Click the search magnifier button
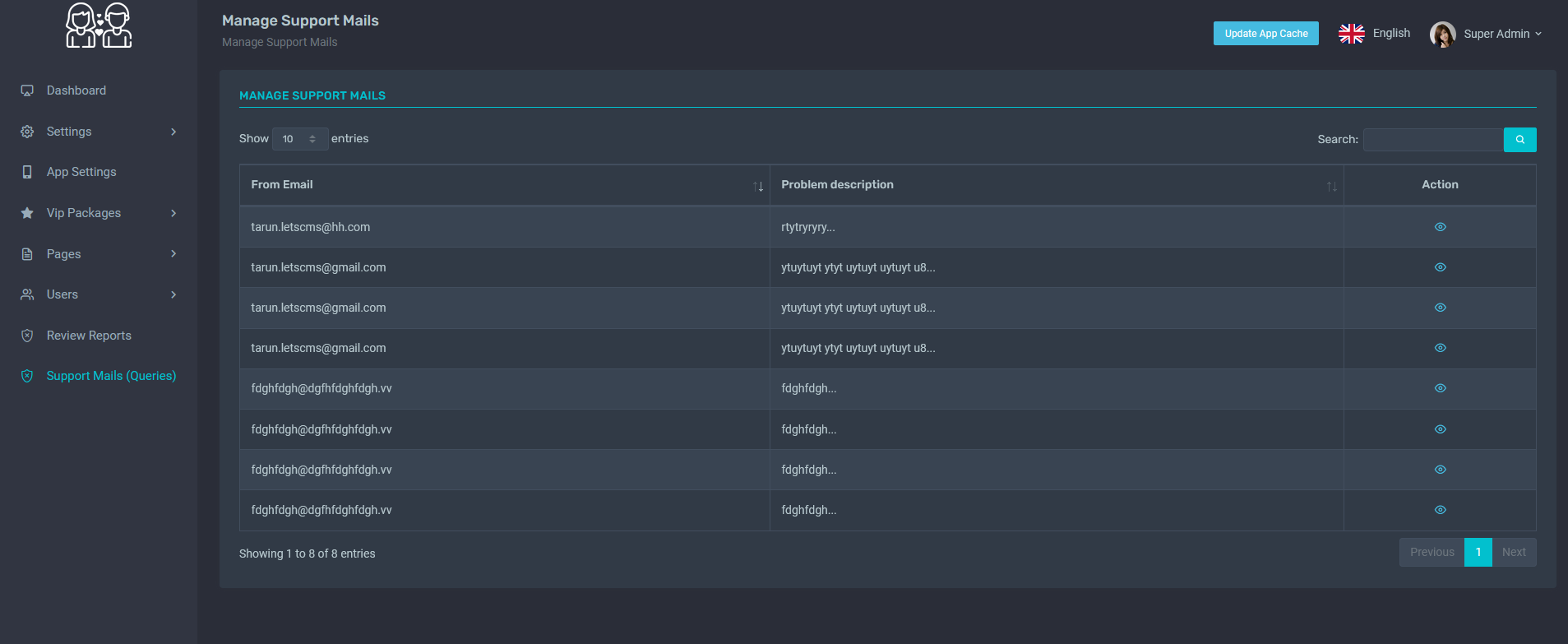 click(1519, 140)
